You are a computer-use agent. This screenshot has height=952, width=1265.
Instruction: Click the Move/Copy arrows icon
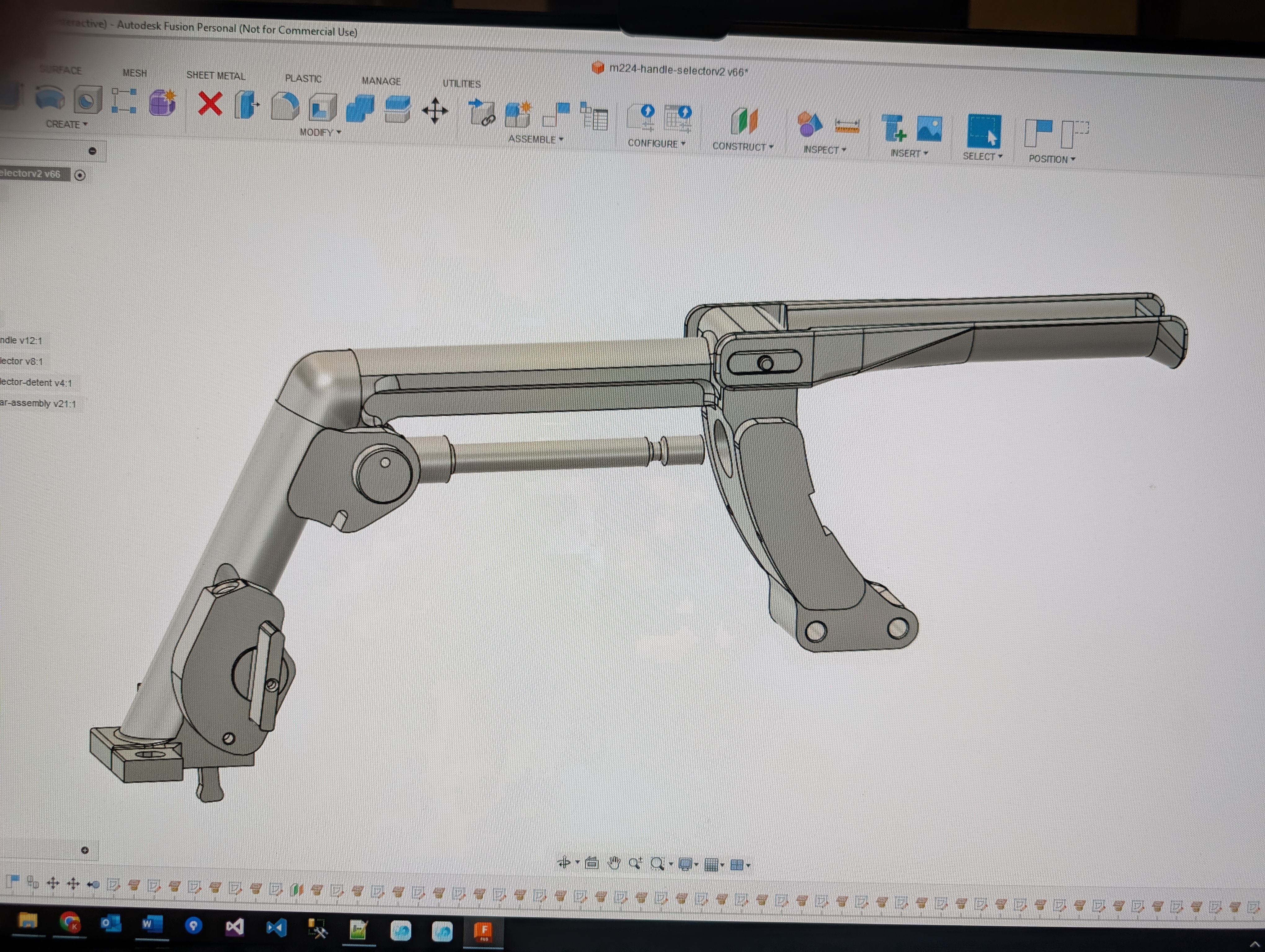(x=435, y=111)
